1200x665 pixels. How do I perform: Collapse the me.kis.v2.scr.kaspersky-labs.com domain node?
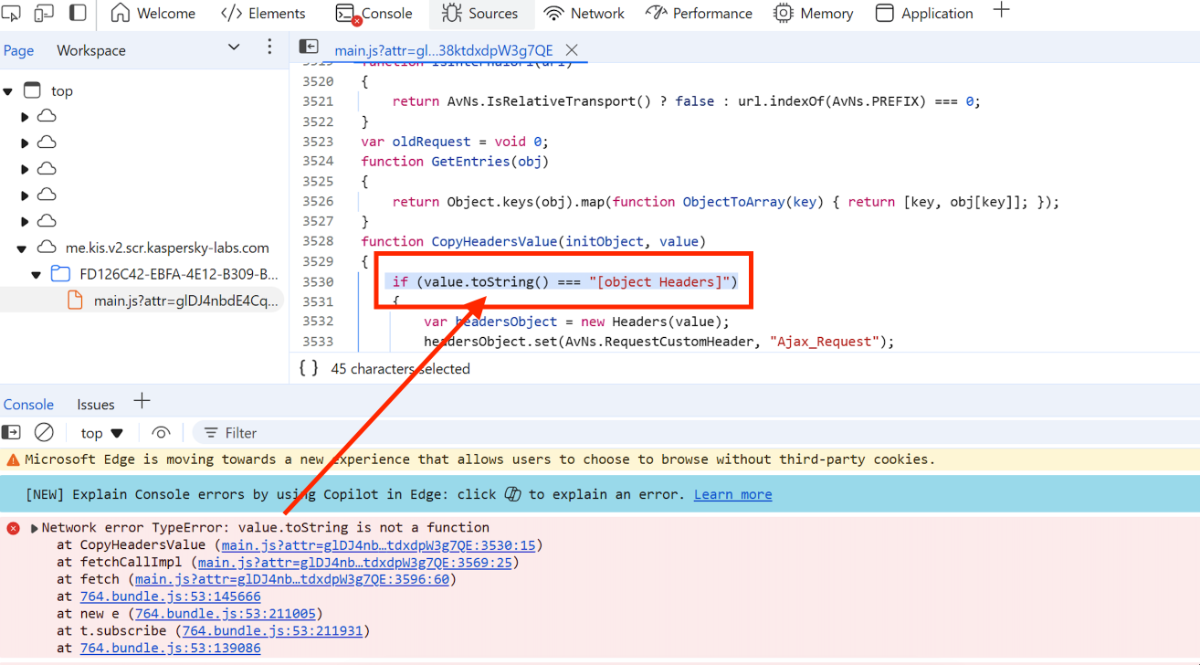point(22,248)
